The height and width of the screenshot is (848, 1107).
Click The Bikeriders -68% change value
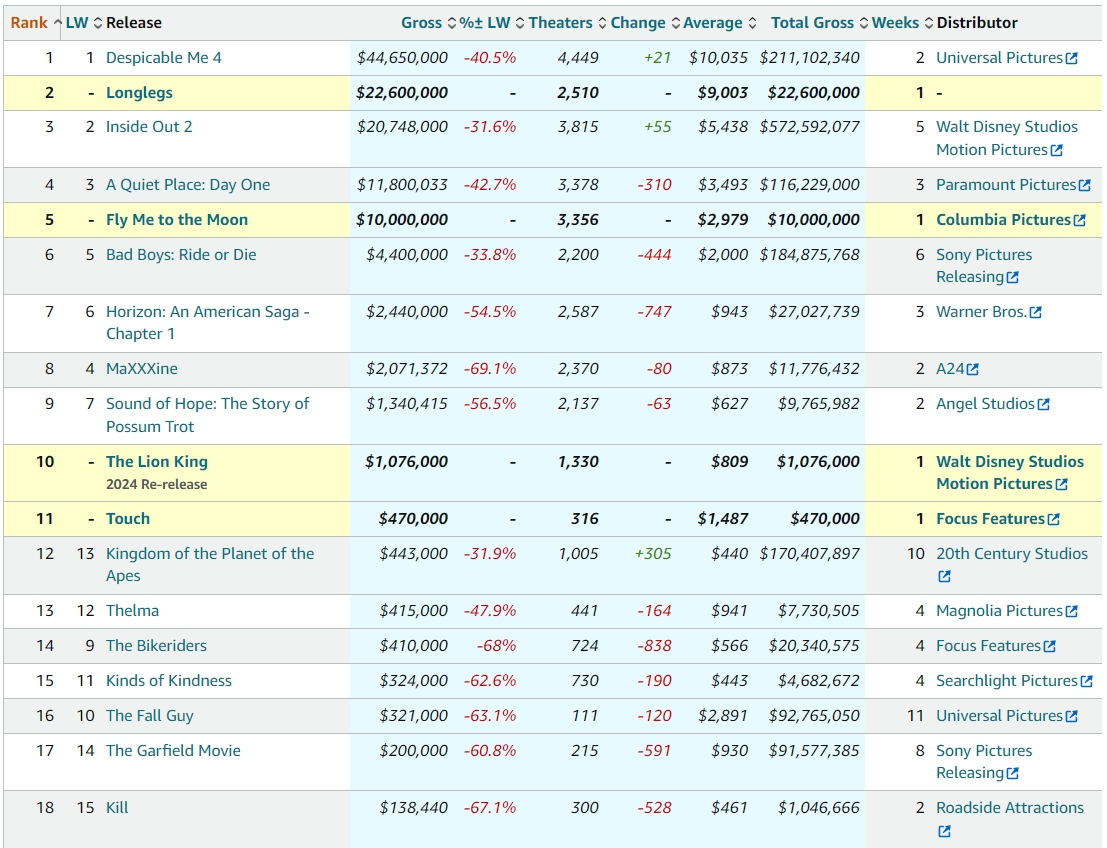click(496, 646)
